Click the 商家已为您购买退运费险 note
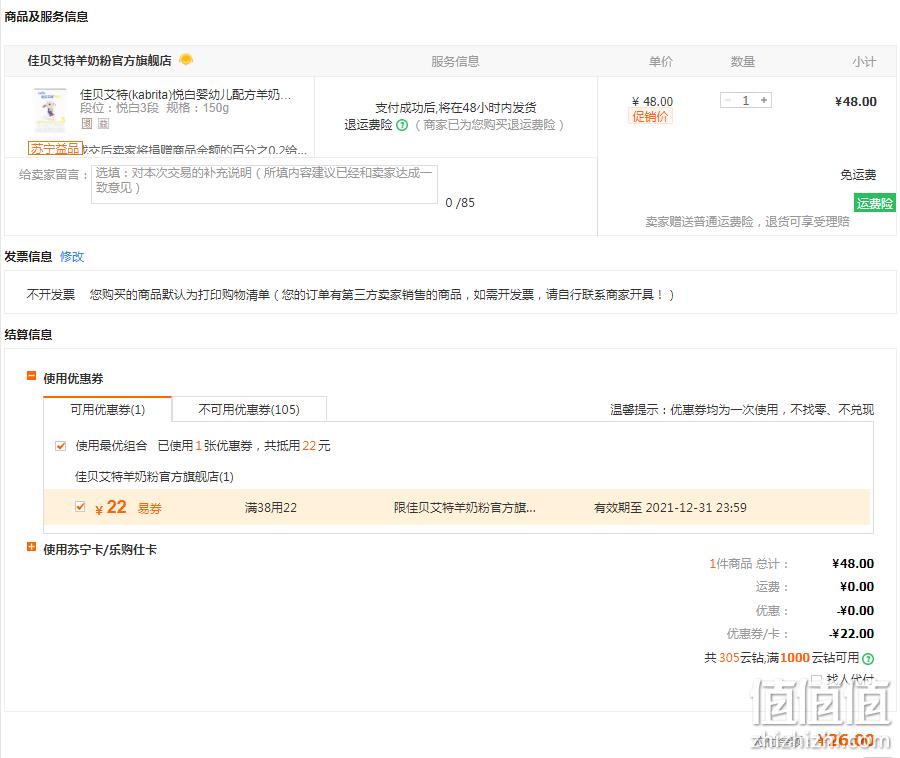Image resolution: width=900 pixels, height=758 pixels. (x=490, y=125)
